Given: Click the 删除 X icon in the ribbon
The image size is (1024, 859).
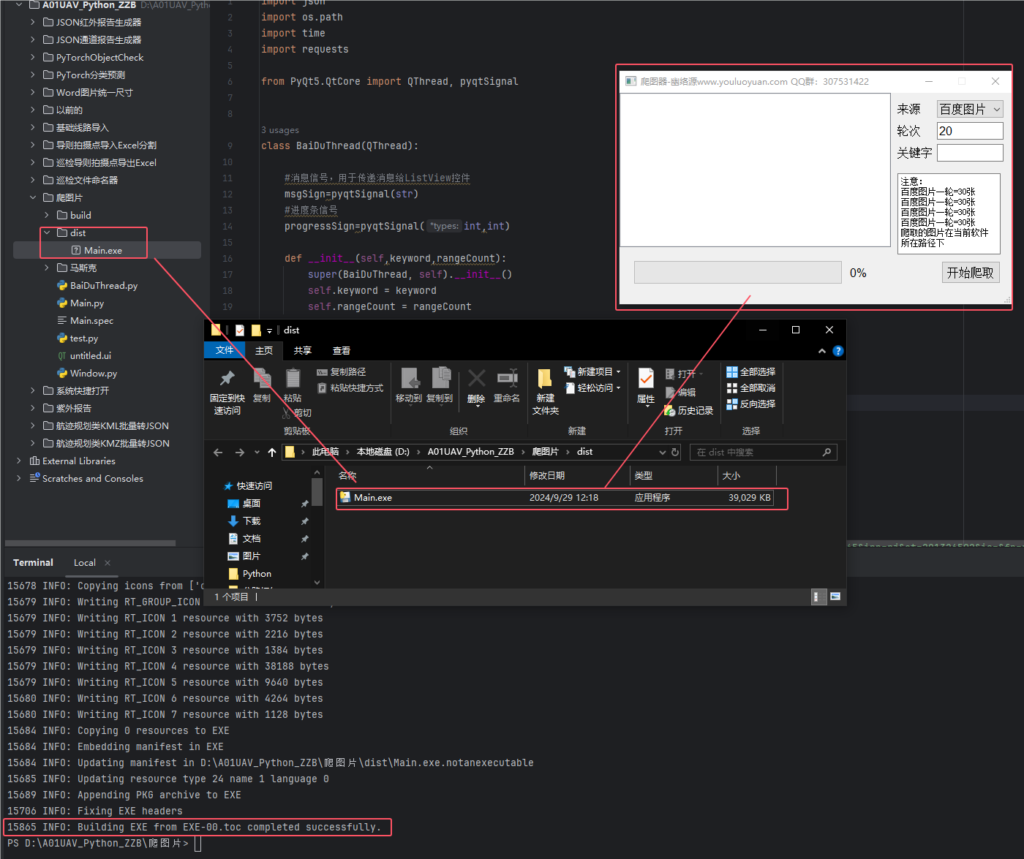Looking at the screenshot, I should 477,378.
